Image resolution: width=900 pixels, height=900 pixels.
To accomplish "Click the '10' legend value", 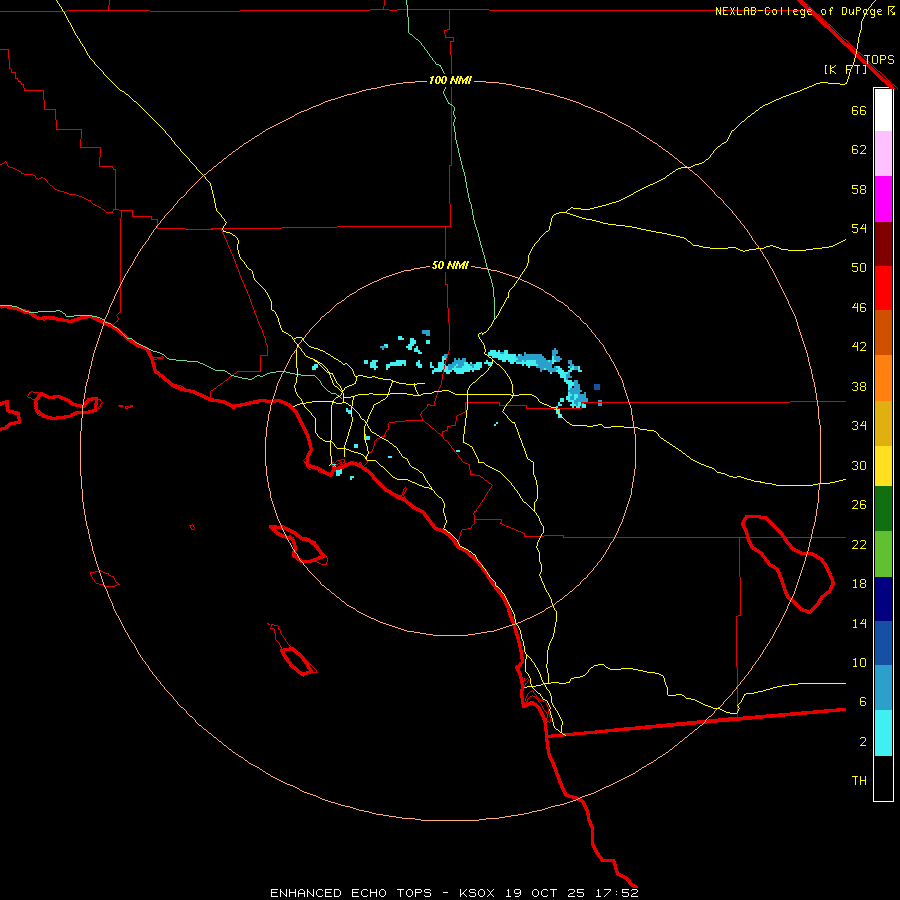I will click(x=859, y=663).
